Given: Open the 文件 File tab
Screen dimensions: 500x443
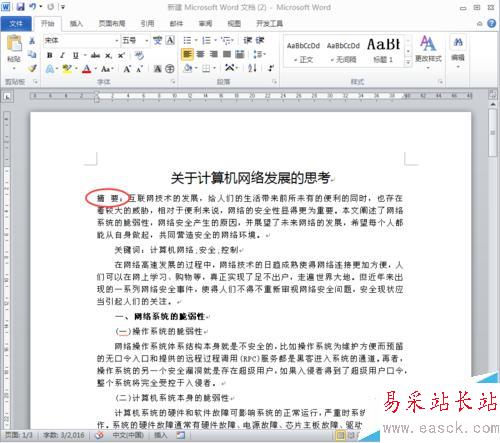Looking at the screenshot, I should (x=16, y=23).
